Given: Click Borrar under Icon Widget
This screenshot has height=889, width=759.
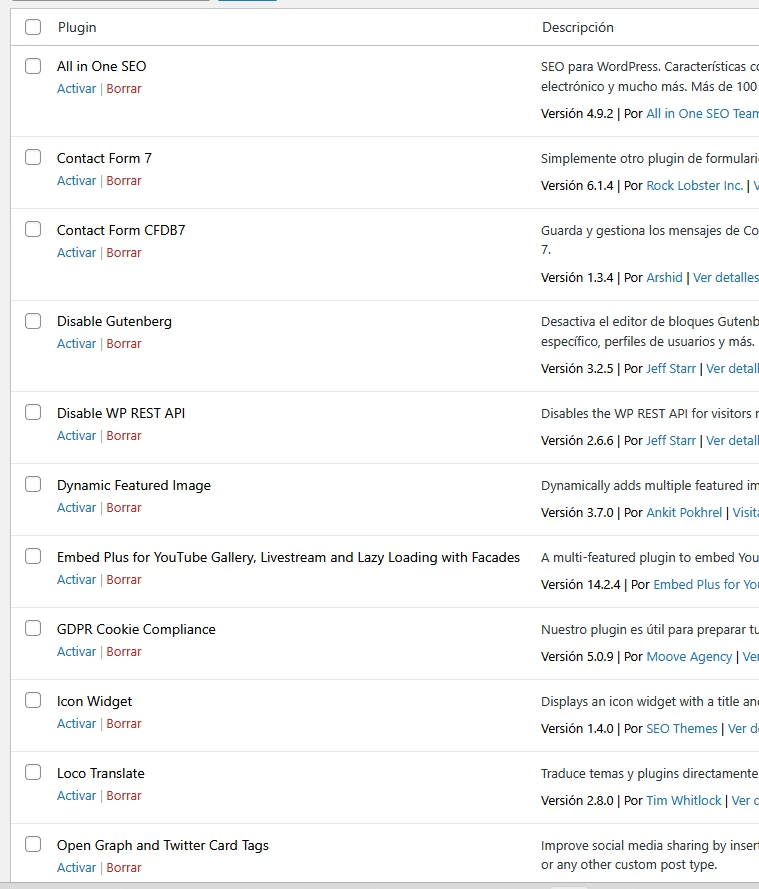Looking at the screenshot, I should (x=124, y=723).
